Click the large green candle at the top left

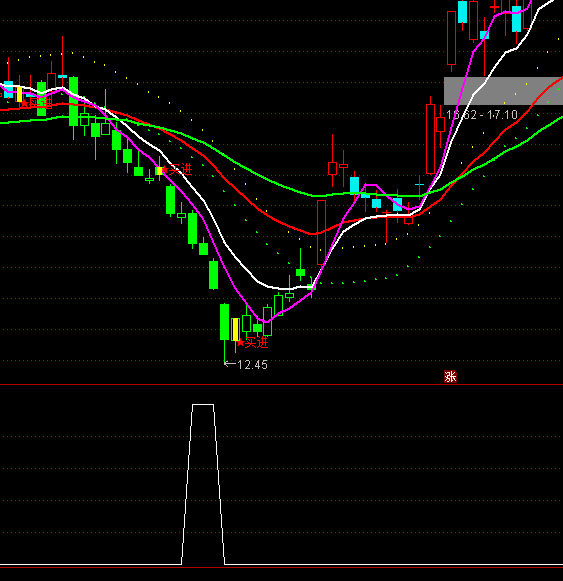coord(73,102)
